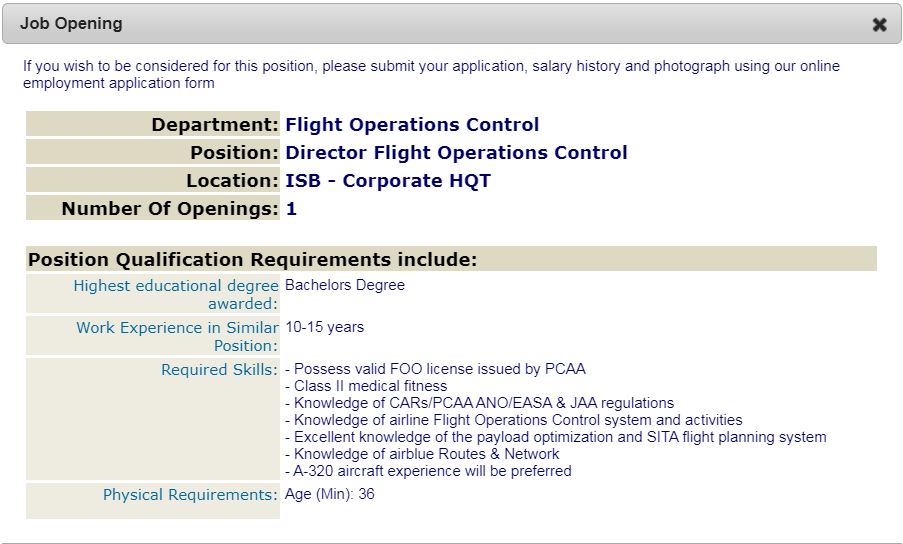The width and height of the screenshot is (903, 544).
Task: Select the Director Flight Operations Control text
Action: (456, 153)
